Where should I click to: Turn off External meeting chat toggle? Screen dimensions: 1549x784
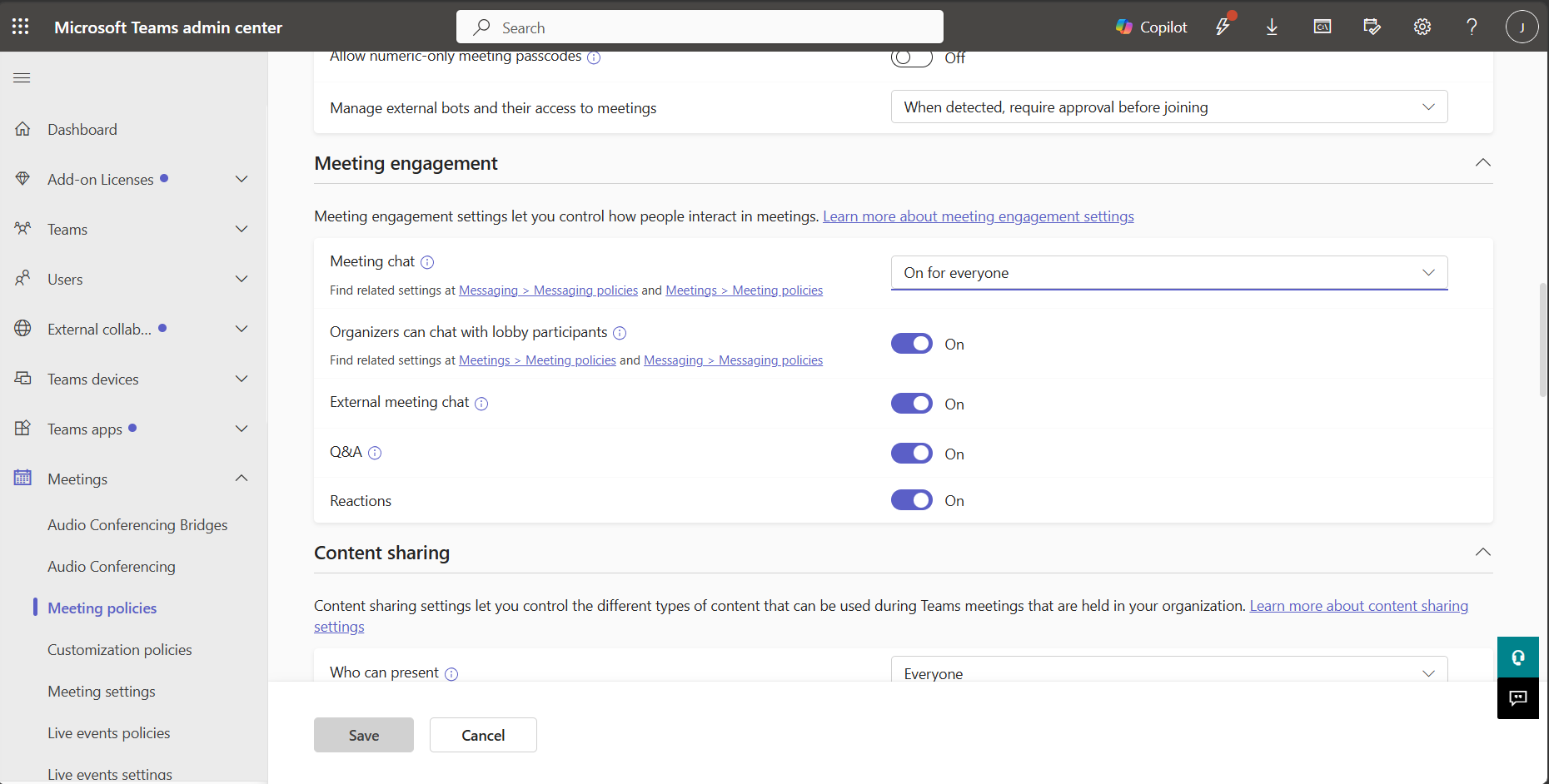click(x=911, y=404)
